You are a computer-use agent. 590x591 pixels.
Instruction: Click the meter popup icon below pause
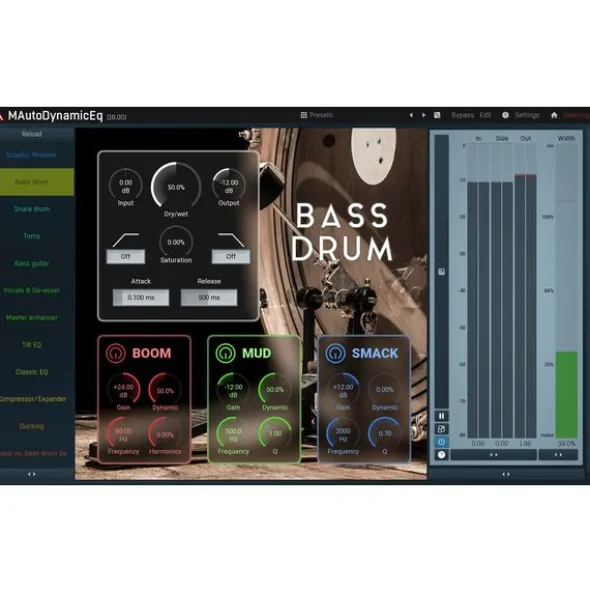(x=441, y=429)
